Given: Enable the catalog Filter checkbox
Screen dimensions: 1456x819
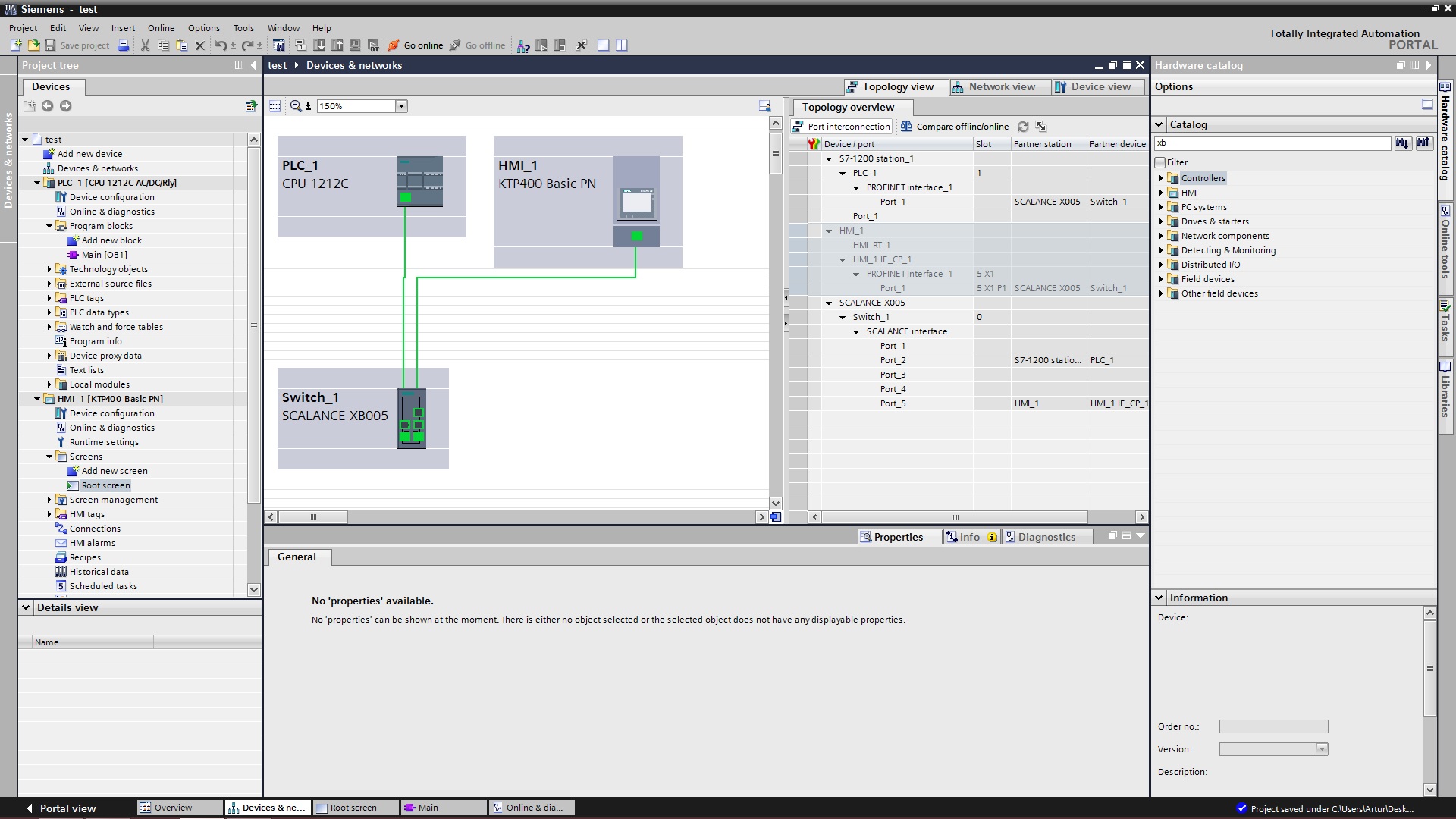Looking at the screenshot, I should (x=1160, y=162).
